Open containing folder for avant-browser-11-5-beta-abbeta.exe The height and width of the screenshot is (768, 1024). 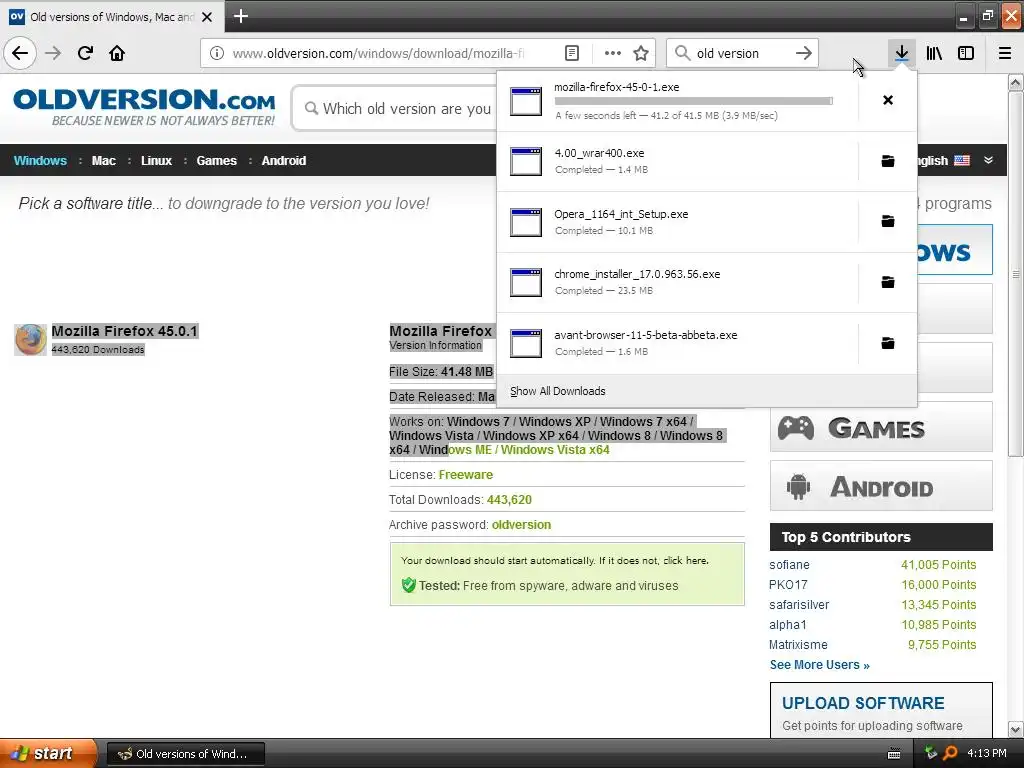click(888, 343)
